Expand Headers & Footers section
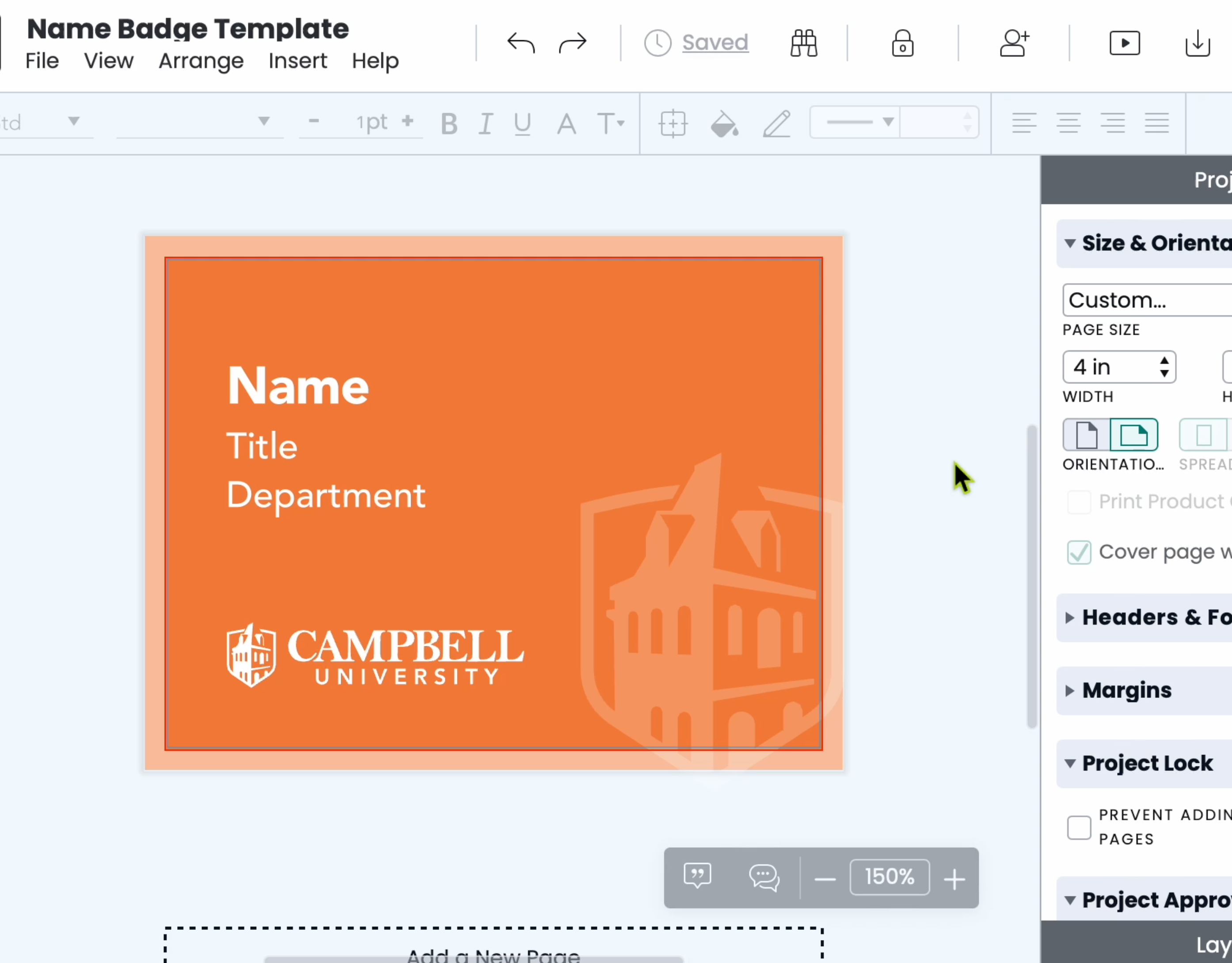The image size is (1232, 963). pyautogui.click(x=1151, y=618)
